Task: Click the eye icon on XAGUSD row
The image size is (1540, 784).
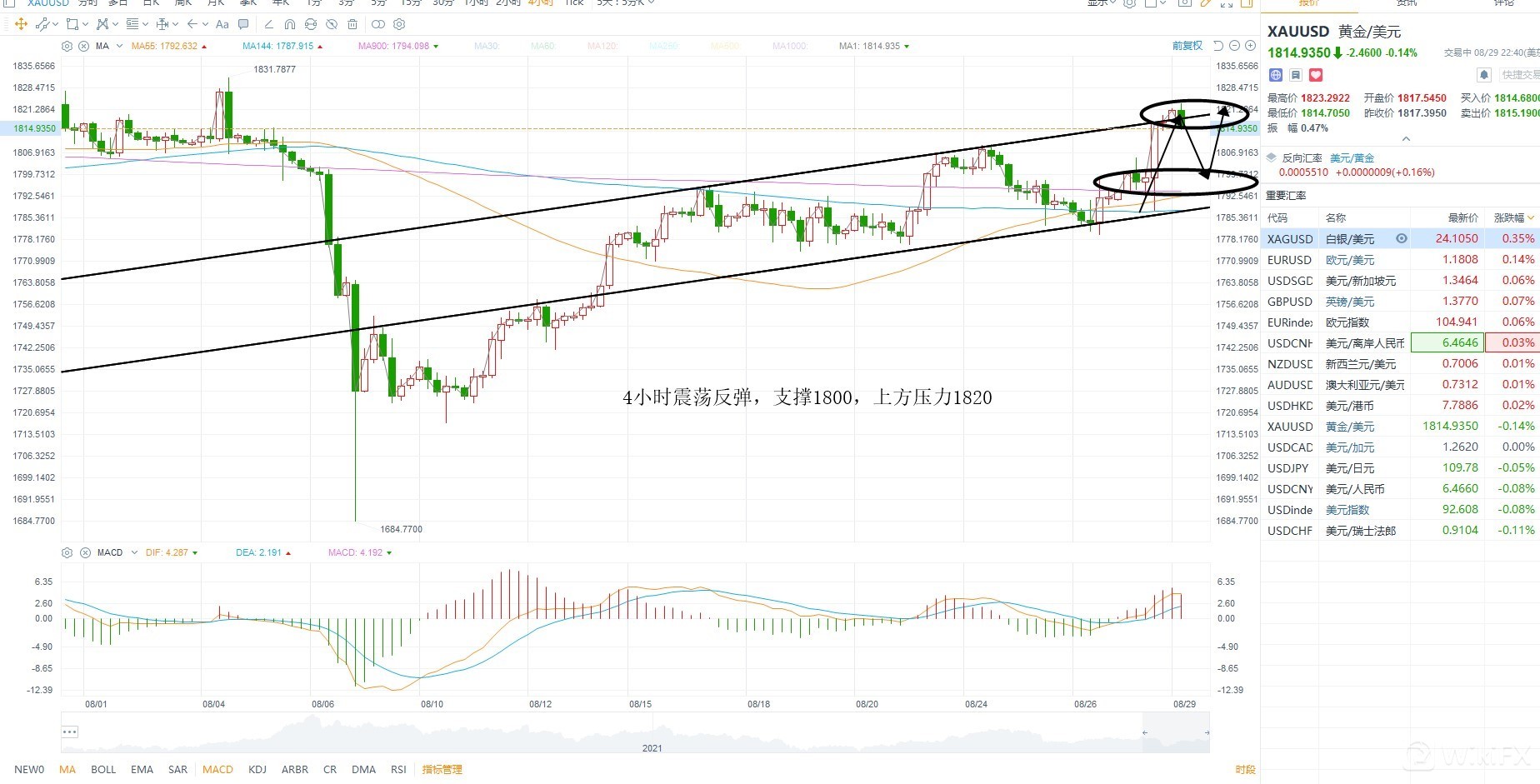Action: [1402, 238]
